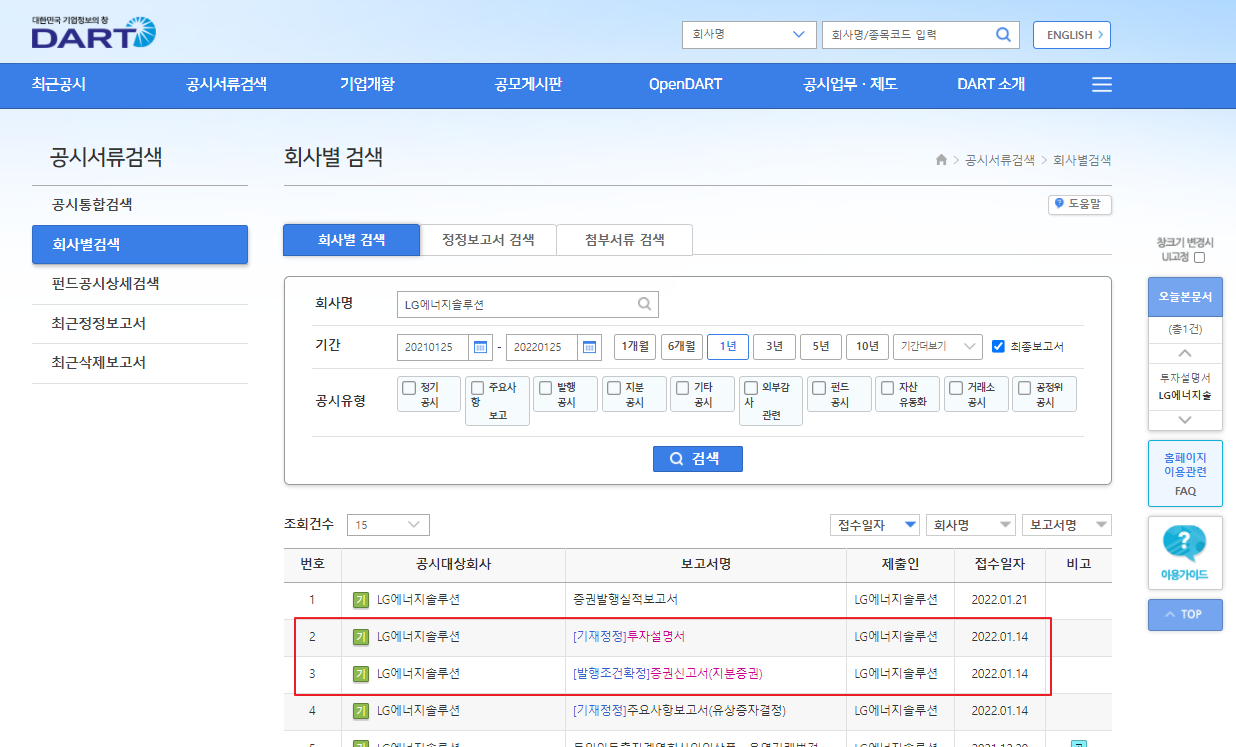Click the DART logo
The height and width of the screenshot is (747, 1236).
point(93,32)
